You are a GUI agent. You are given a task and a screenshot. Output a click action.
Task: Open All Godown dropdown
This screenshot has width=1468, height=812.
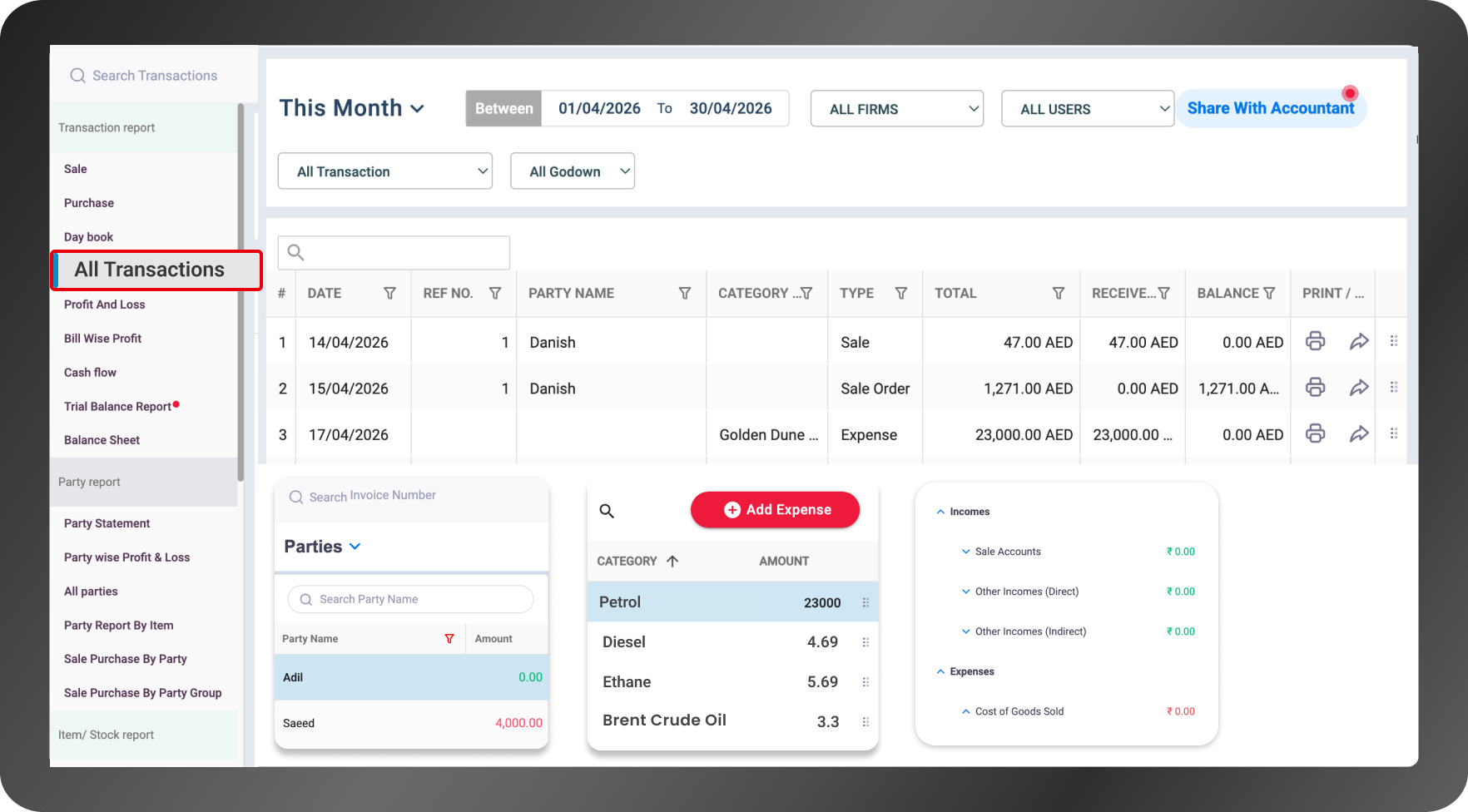point(573,171)
